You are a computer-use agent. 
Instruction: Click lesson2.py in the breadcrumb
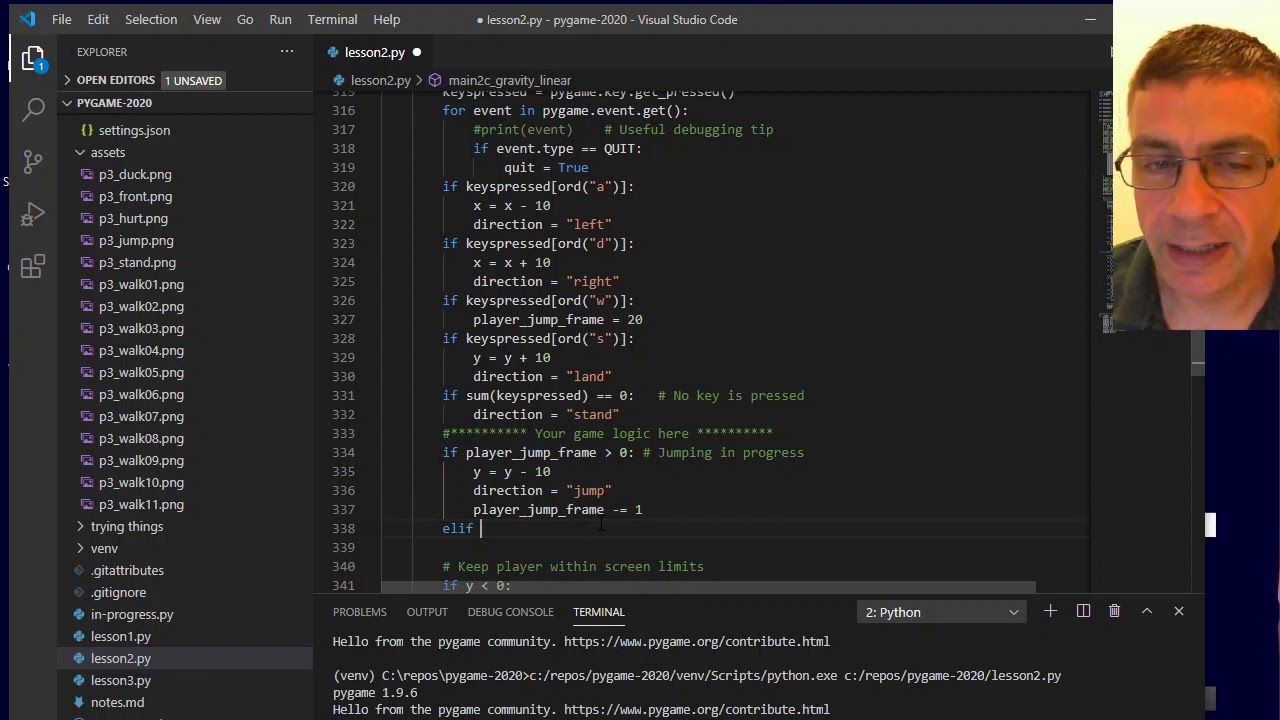coord(380,80)
